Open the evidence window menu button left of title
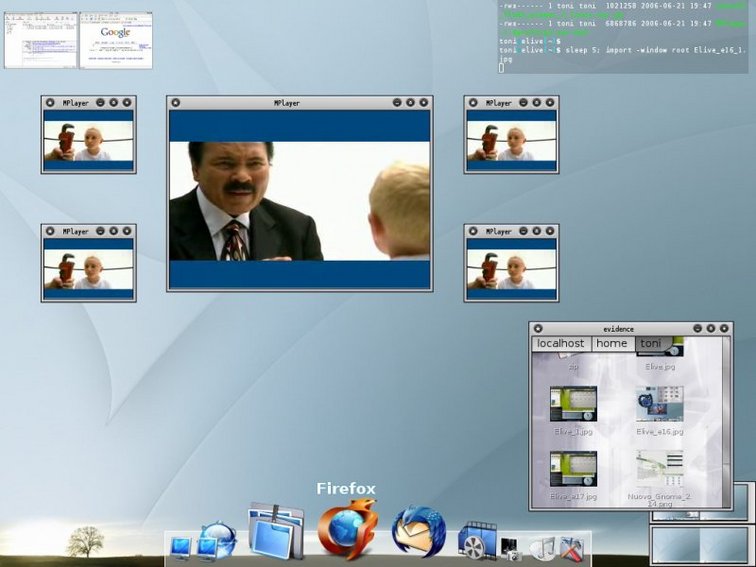Viewport: 756px width, 567px height. (x=539, y=328)
